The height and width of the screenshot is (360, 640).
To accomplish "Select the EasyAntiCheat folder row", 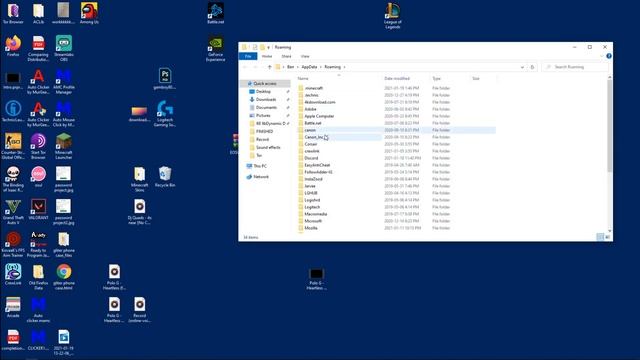I will [396, 165].
